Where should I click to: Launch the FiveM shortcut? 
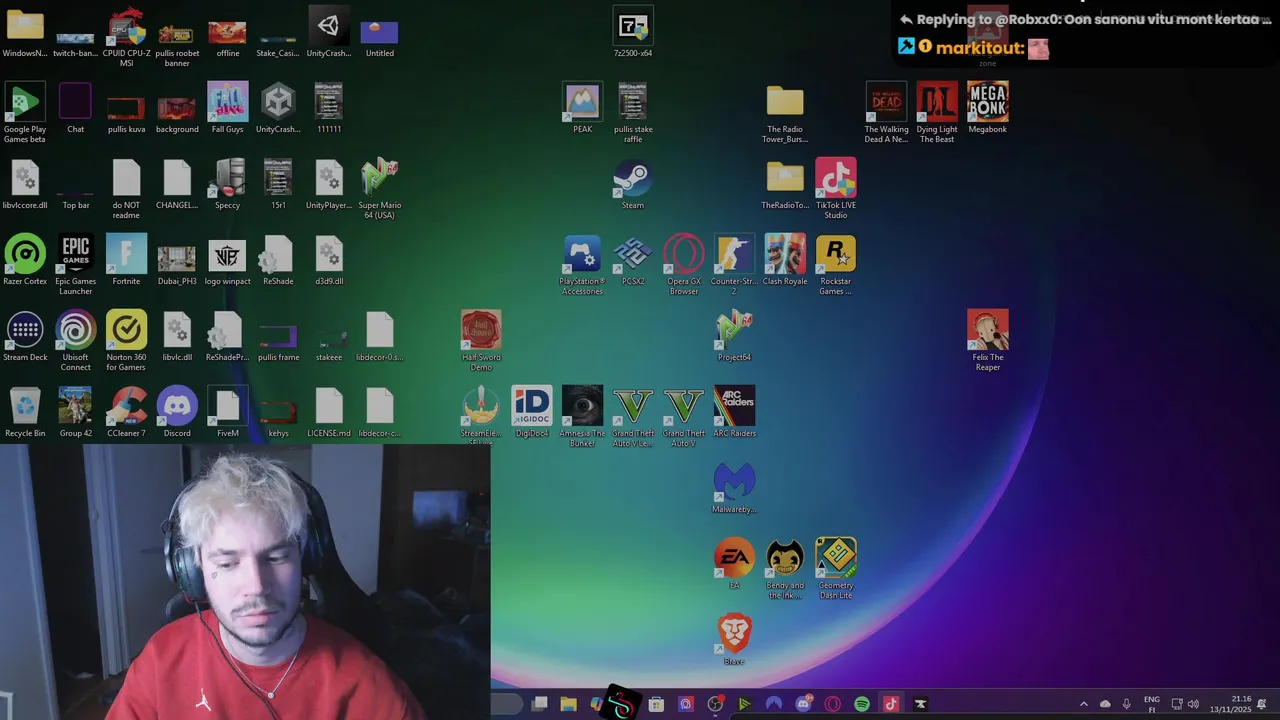coord(227,414)
